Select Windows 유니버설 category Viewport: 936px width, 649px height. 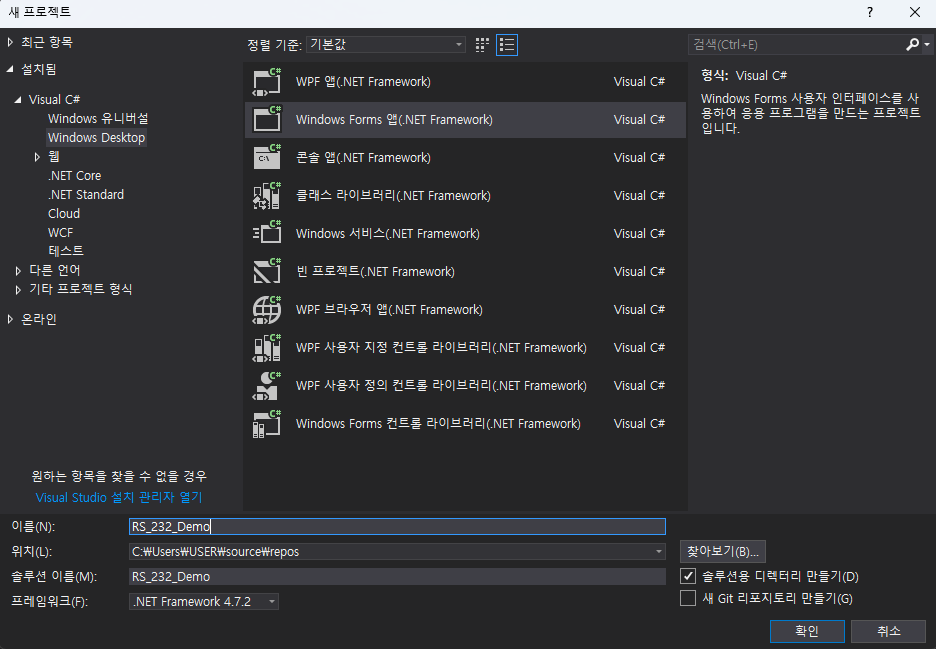98,118
